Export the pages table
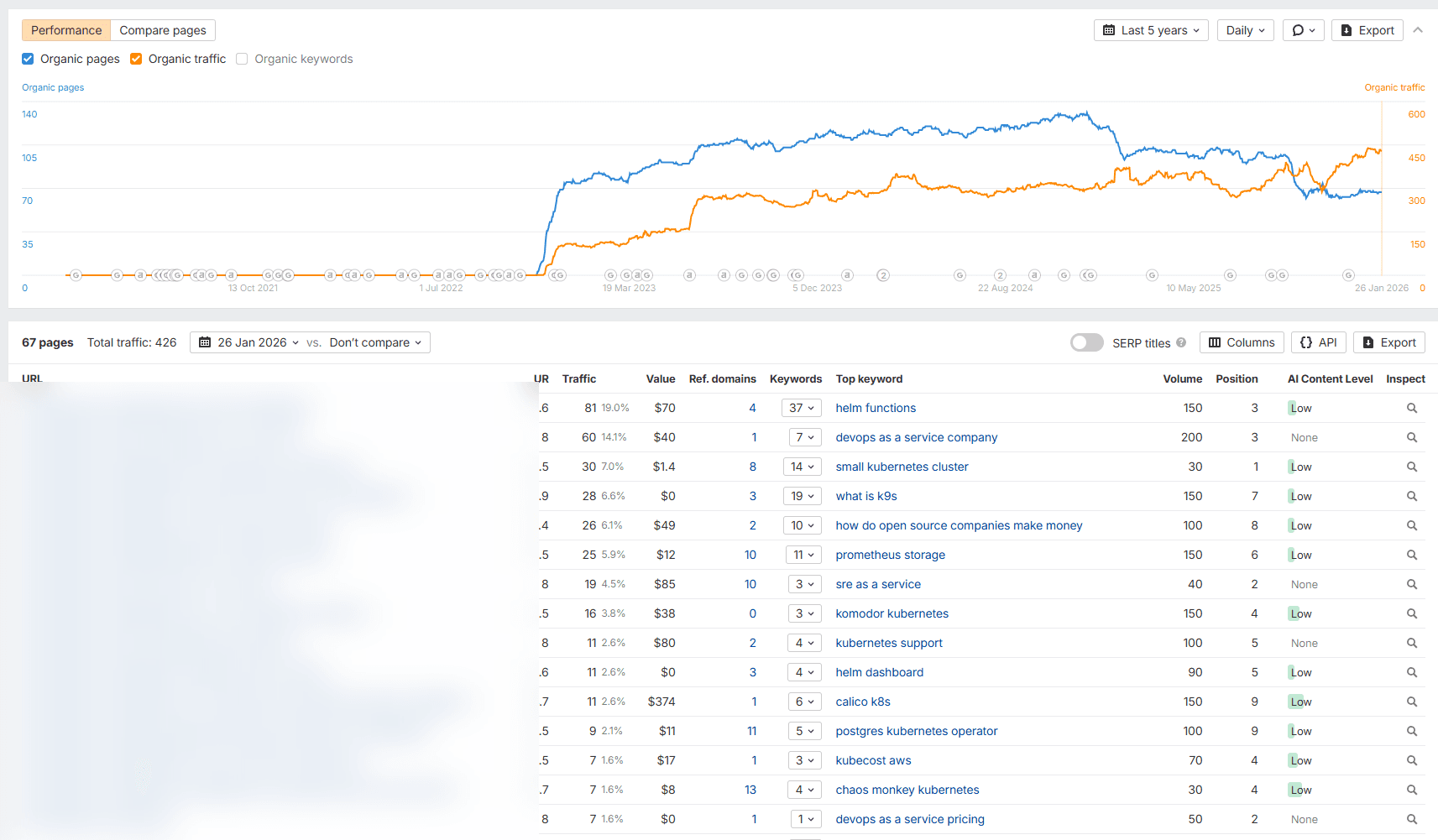The width and height of the screenshot is (1438, 840). 1389,342
